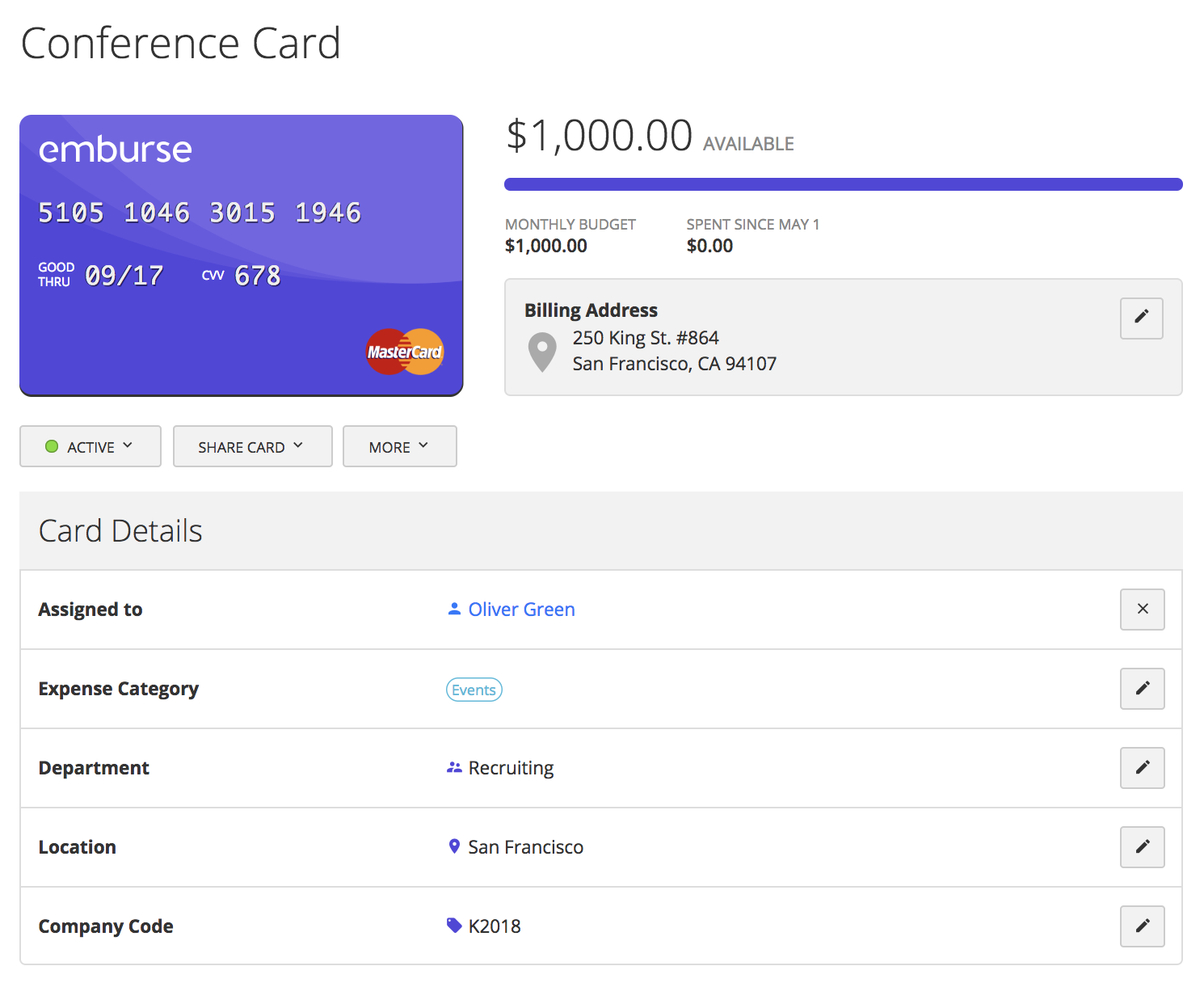Click the Events category tag
This screenshot has width=1204, height=983.
click(x=474, y=690)
